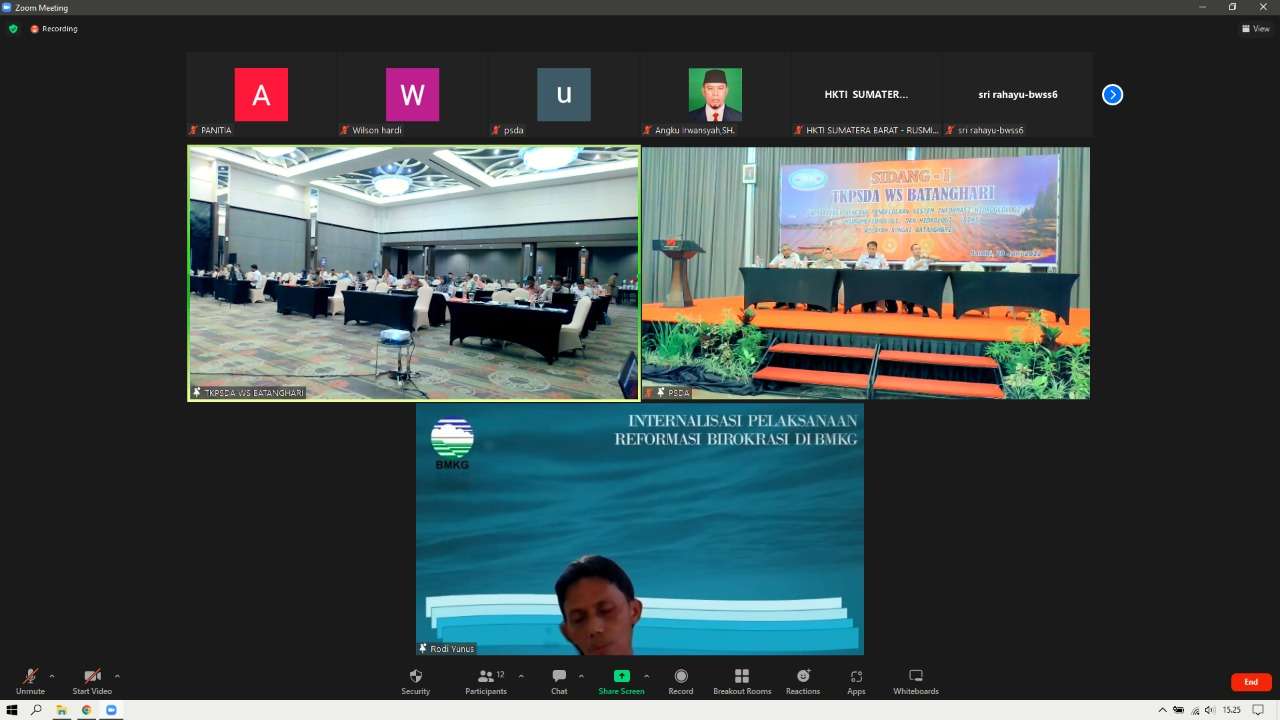Click the Record button
Screen dimensions: 1280x720
[681, 682]
